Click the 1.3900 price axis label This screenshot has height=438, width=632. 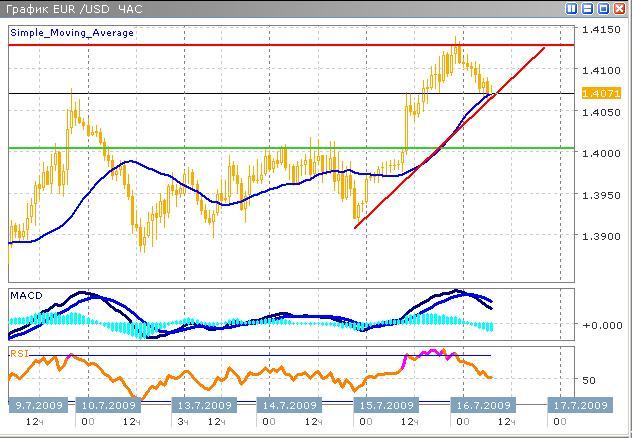tap(600, 237)
